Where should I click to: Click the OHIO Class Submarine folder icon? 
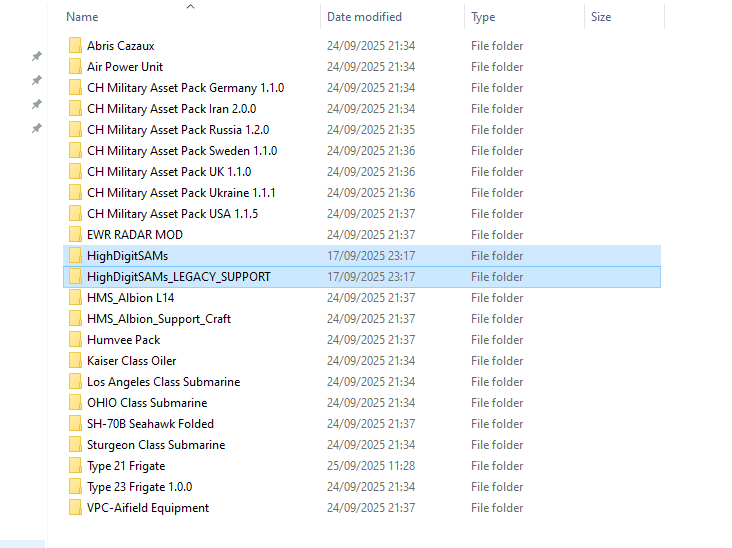(x=75, y=403)
